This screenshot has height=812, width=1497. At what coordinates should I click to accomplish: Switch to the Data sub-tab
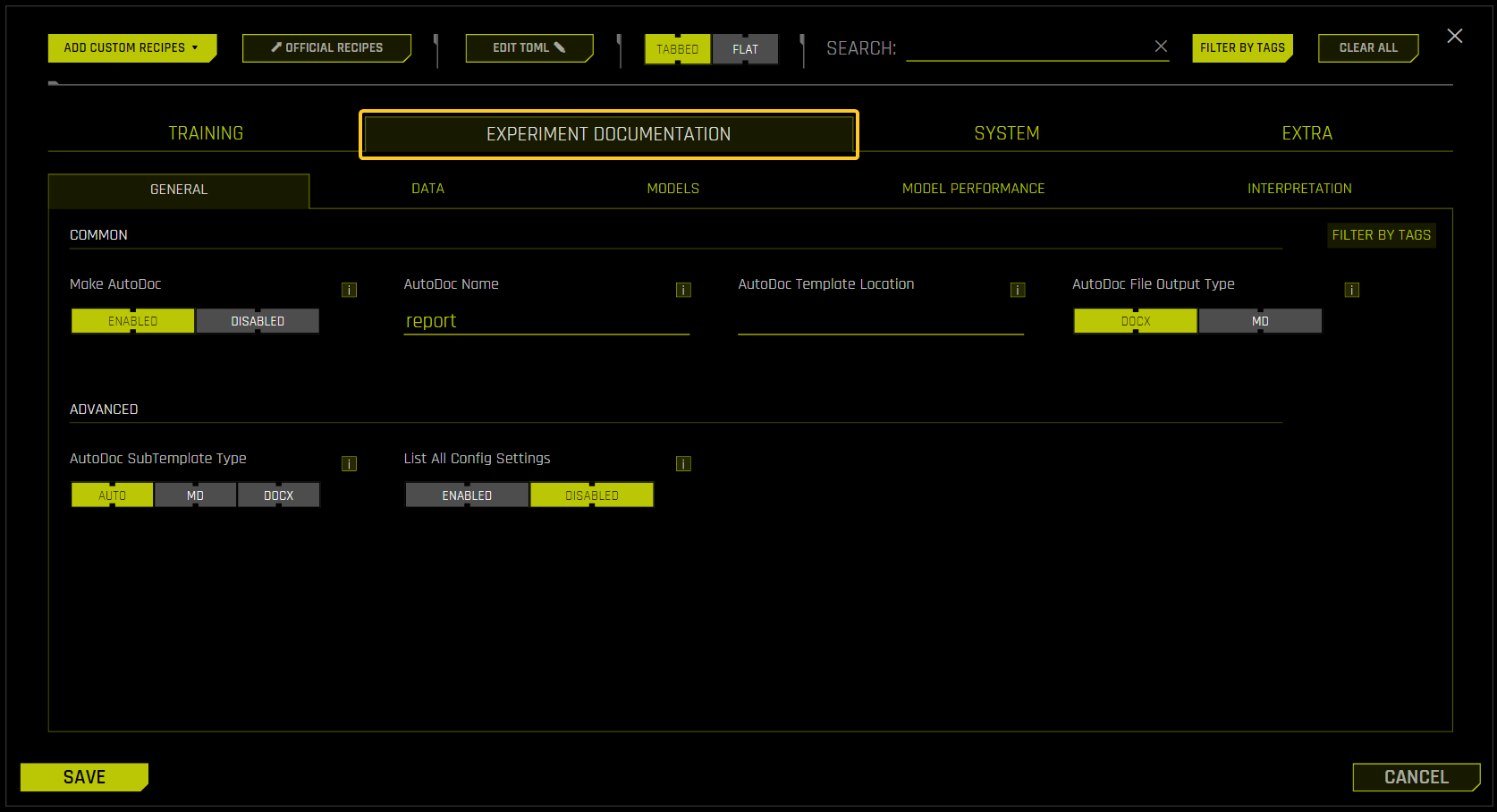pos(427,189)
